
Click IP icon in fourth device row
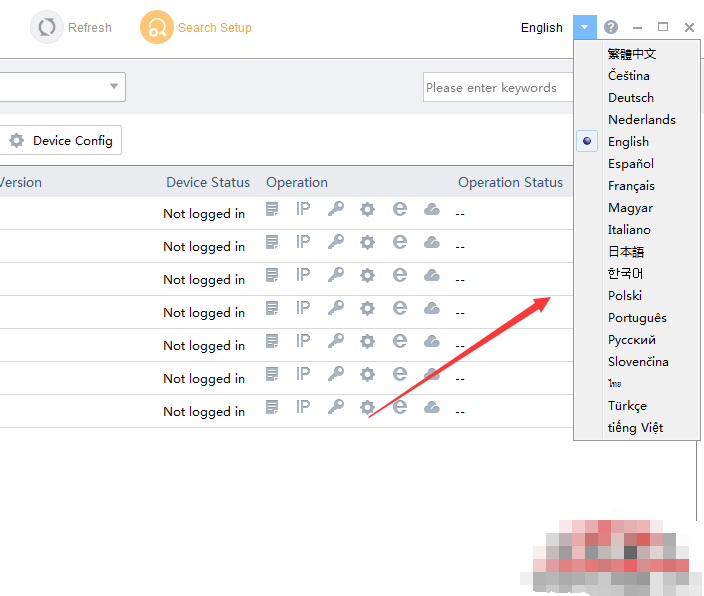(303, 308)
